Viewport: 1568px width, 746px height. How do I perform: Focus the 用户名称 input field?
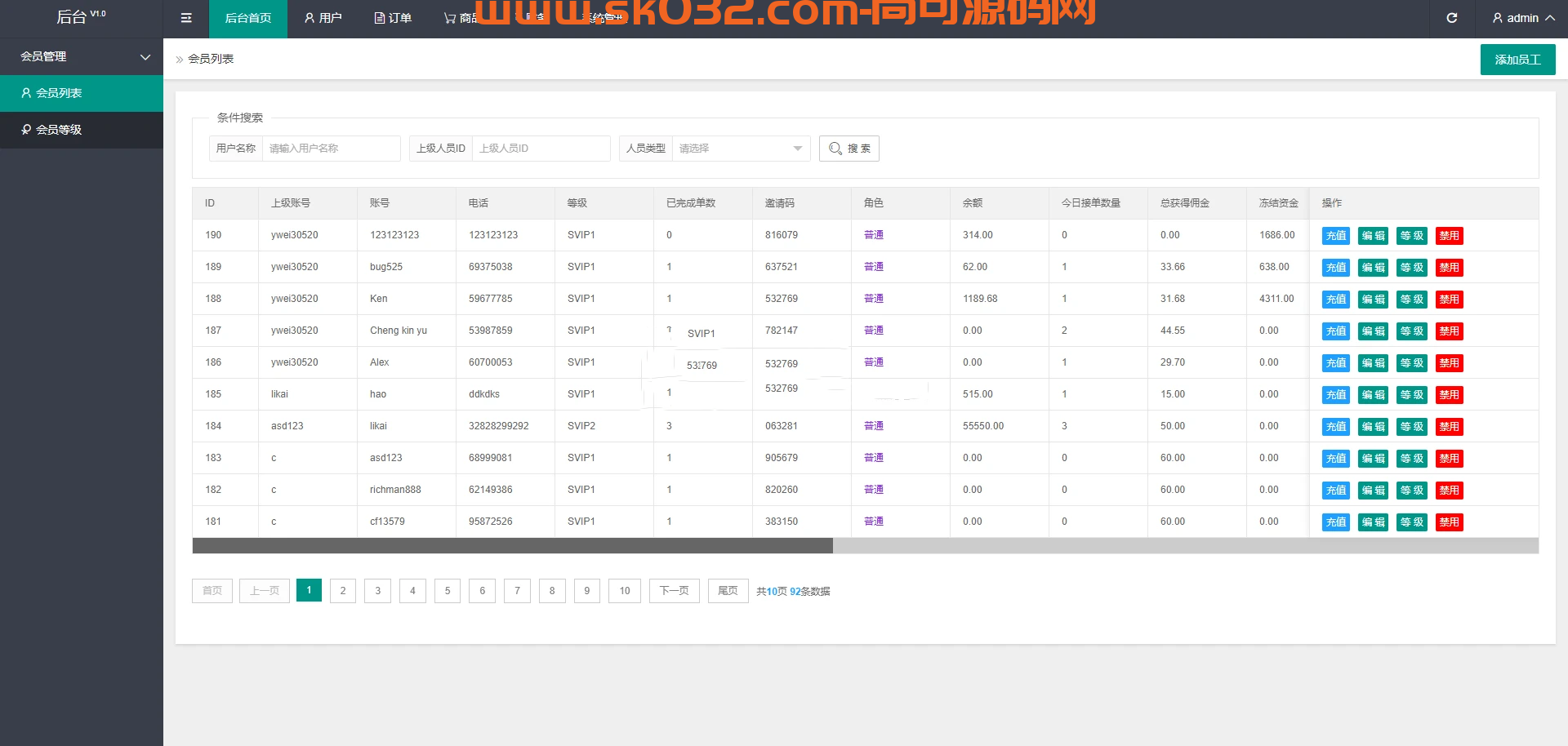click(331, 149)
